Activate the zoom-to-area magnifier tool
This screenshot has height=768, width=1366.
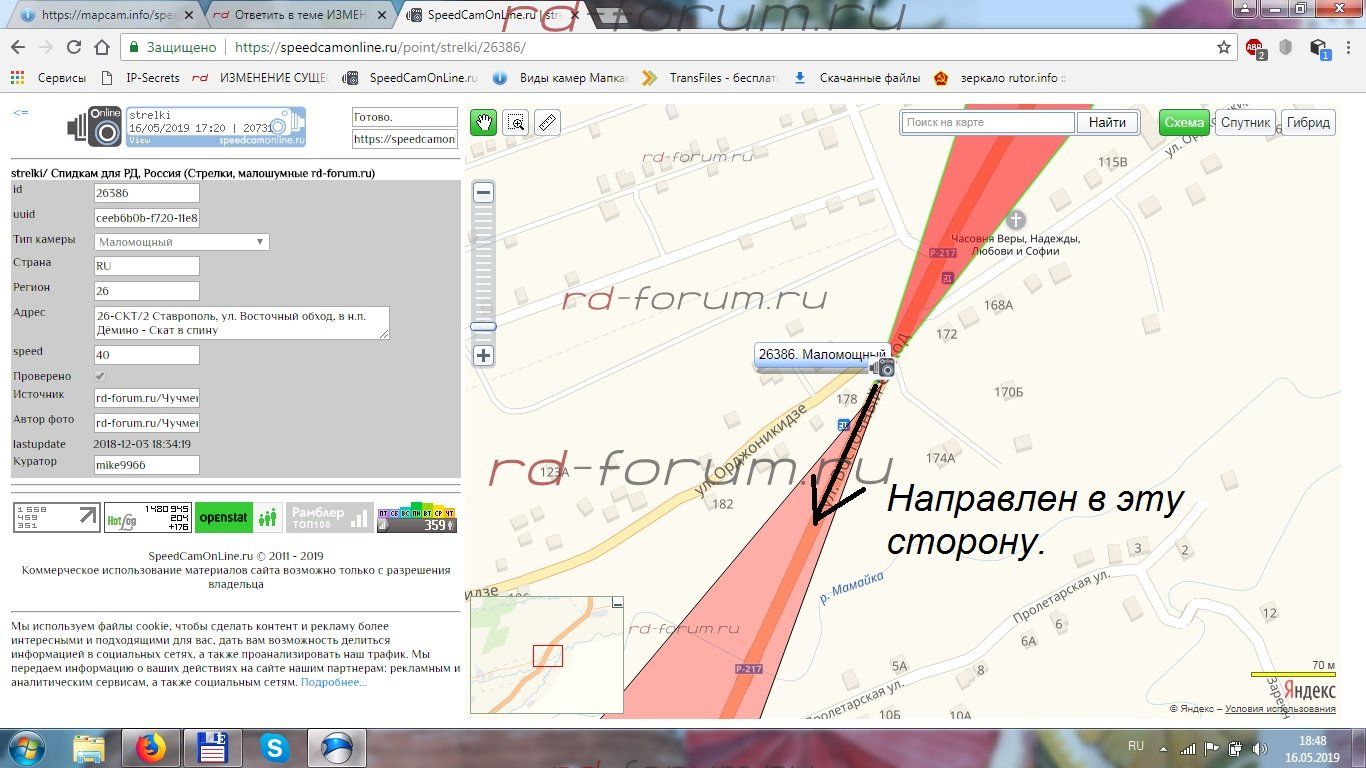click(516, 122)
